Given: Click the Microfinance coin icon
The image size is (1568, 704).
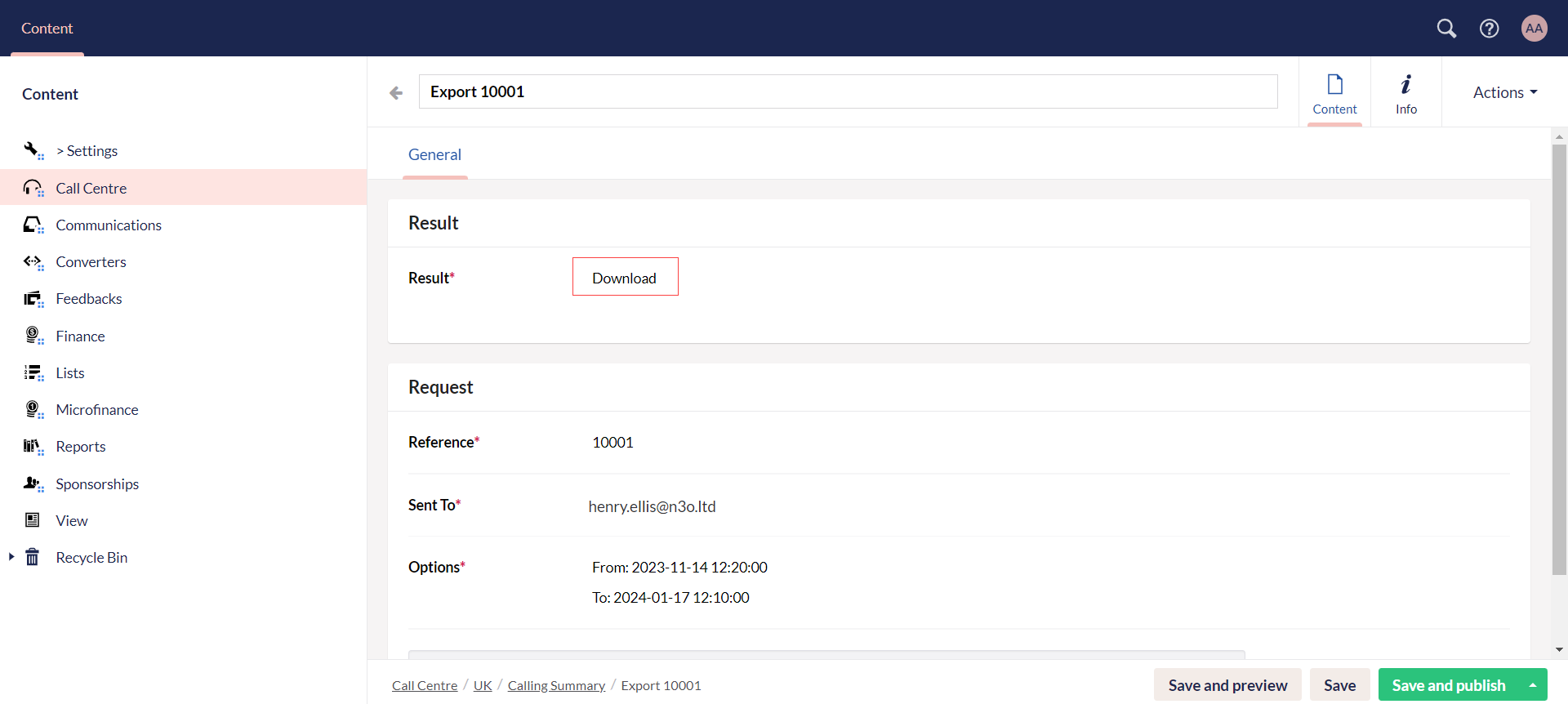Looking at the screenshot, I should tap(33, 409).
